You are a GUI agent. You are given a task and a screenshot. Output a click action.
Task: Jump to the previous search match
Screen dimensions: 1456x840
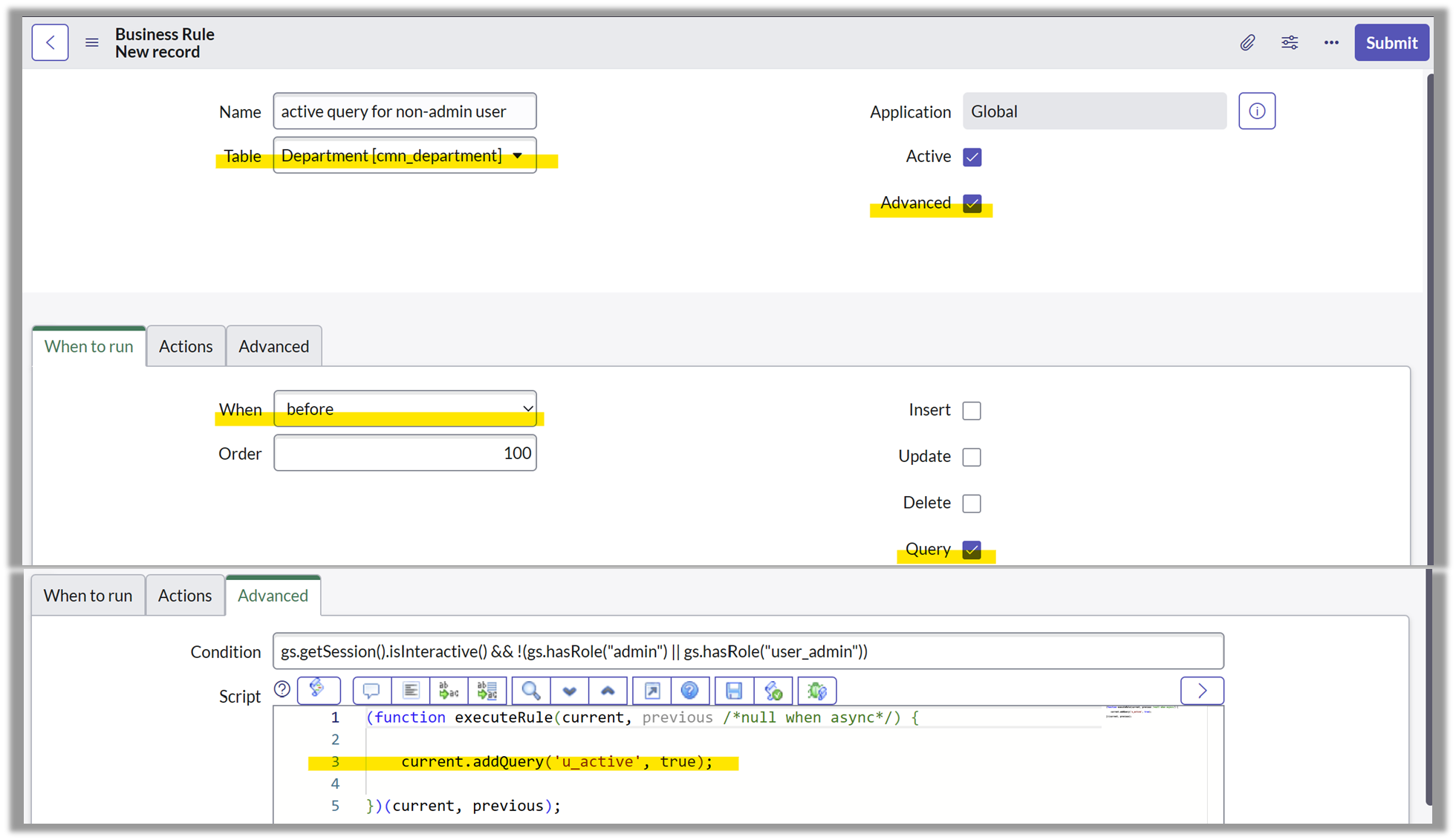(x=608, y=691)
